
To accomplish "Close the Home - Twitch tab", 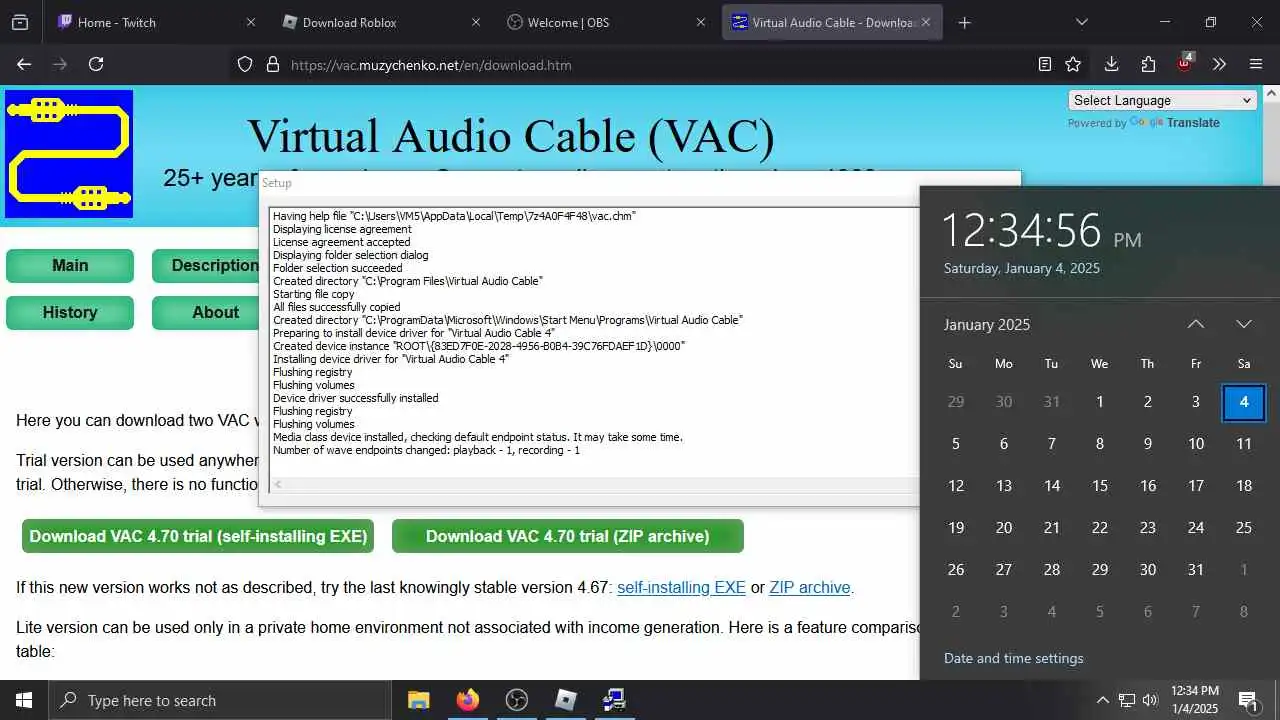I will pyautogui.click(x=251, y=22).
